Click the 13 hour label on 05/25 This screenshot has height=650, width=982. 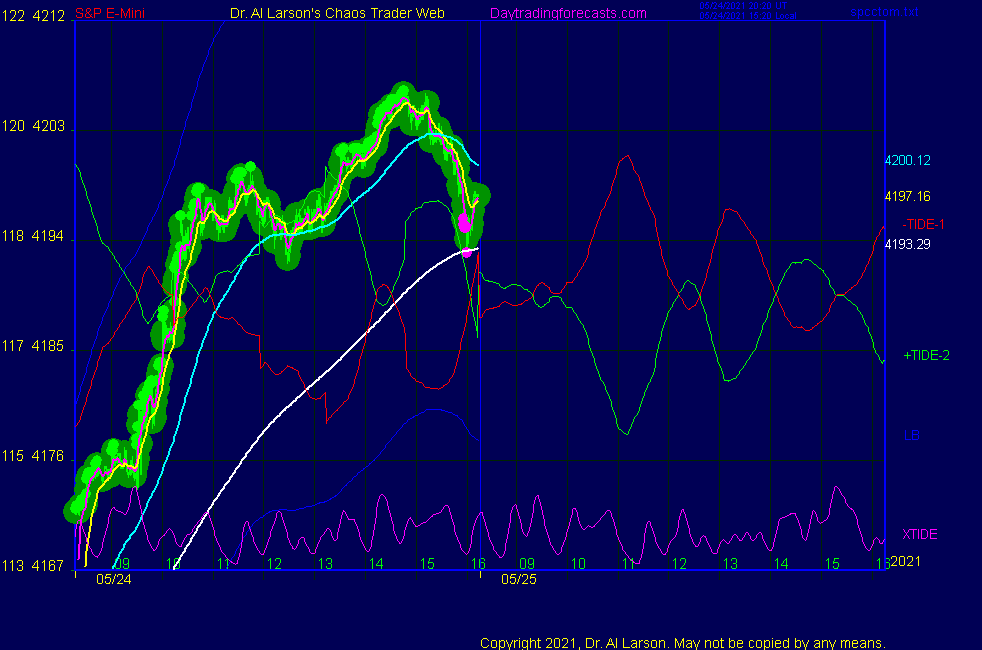point(730,564)
